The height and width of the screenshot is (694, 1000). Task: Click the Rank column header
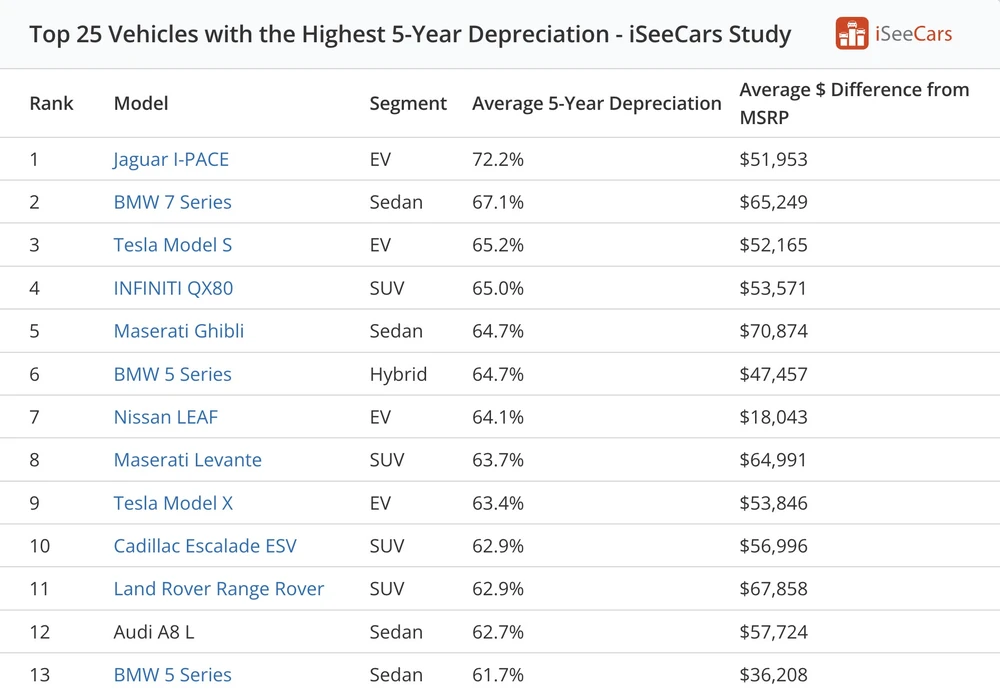(x=52, y=103)
